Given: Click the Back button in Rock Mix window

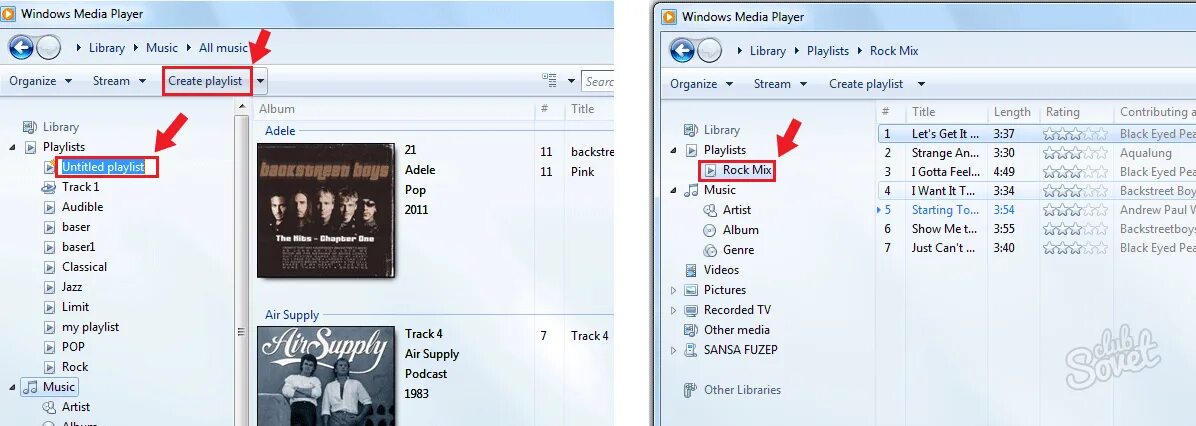Looking at the screenshot, I should [x=683, y=50].
